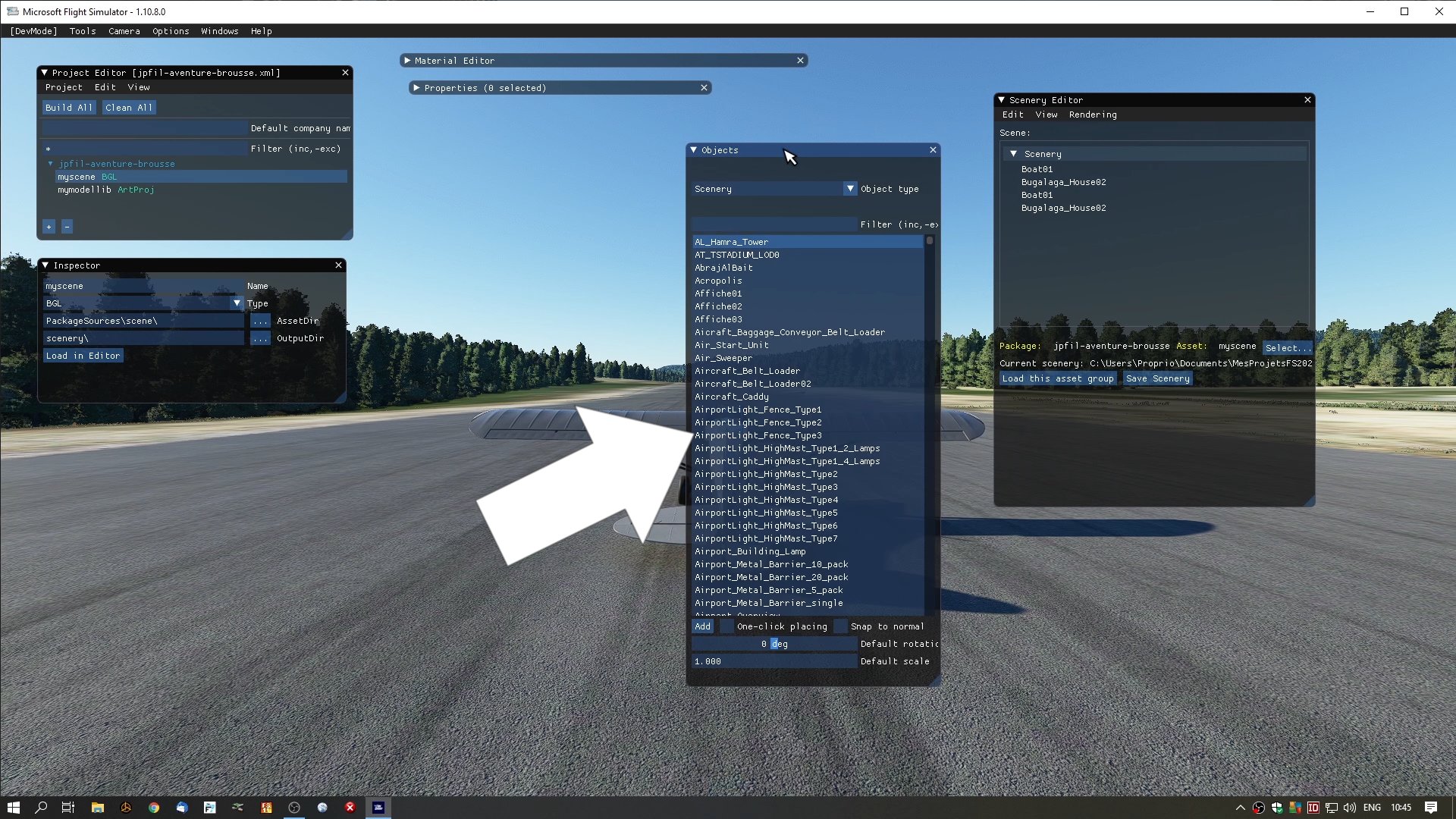Open Windows Task View from taskbar
Viewport: 1456px width, 819px height.
point(67,808)
